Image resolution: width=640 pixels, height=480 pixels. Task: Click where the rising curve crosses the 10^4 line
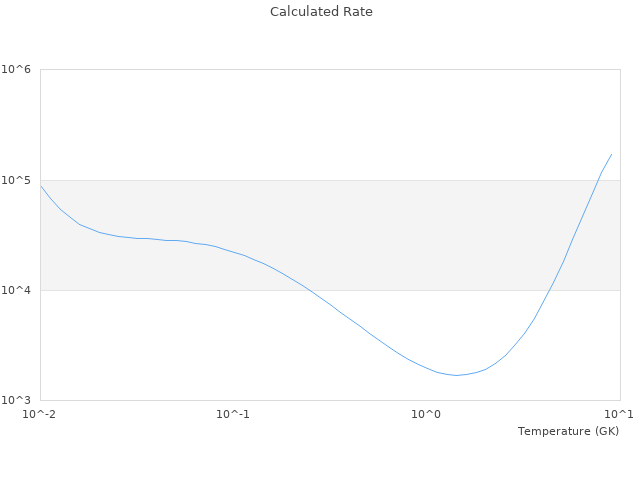[x=549, y=290]
